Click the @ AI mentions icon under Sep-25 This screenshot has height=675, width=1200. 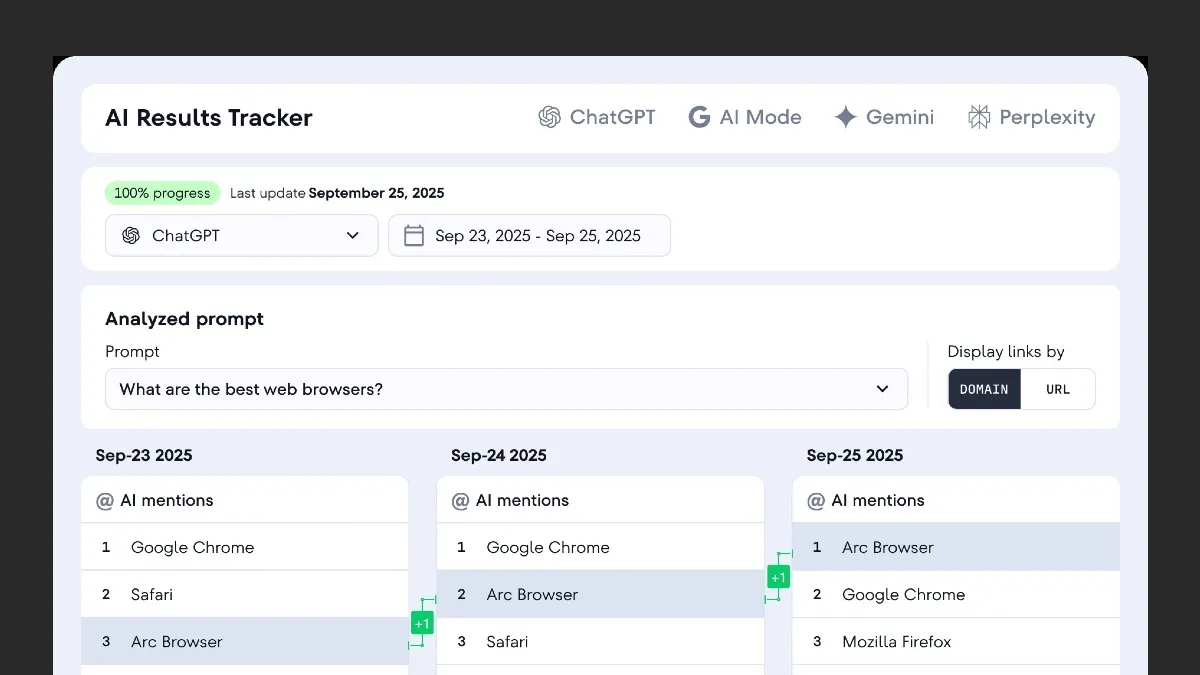pyautogui.click(x=815, y=500)
